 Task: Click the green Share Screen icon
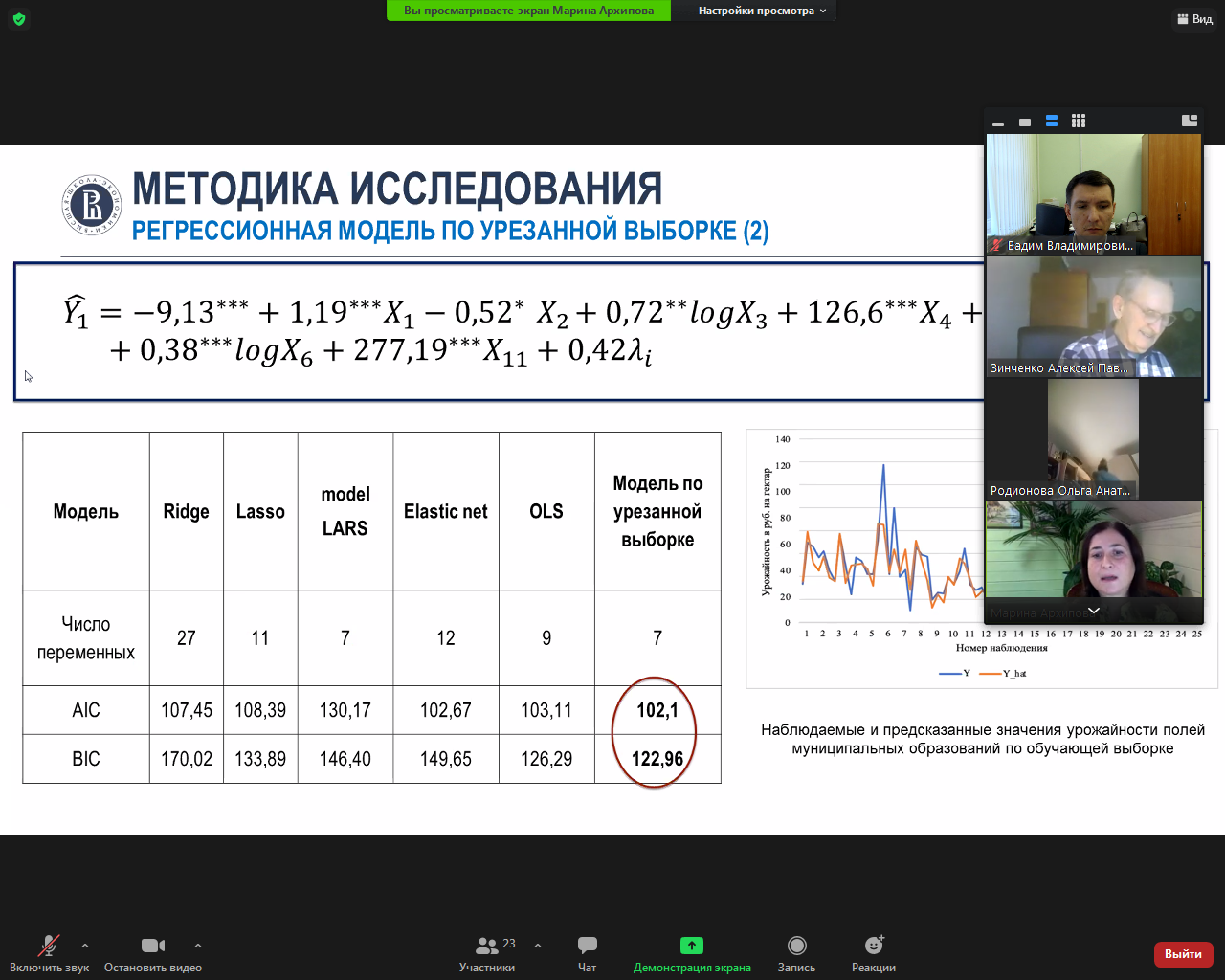(x=691, y=947)
